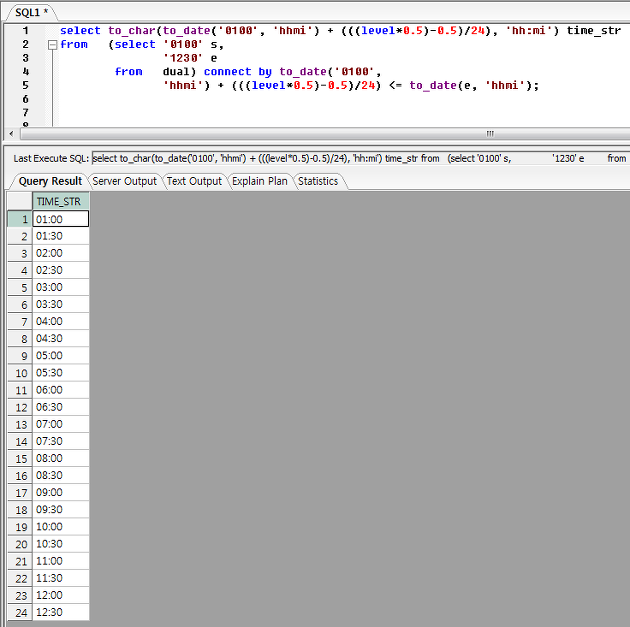The height and width of the screenshot is (627, 630).
Task: Select the TIME_STR column header
Action: [61, 201]
